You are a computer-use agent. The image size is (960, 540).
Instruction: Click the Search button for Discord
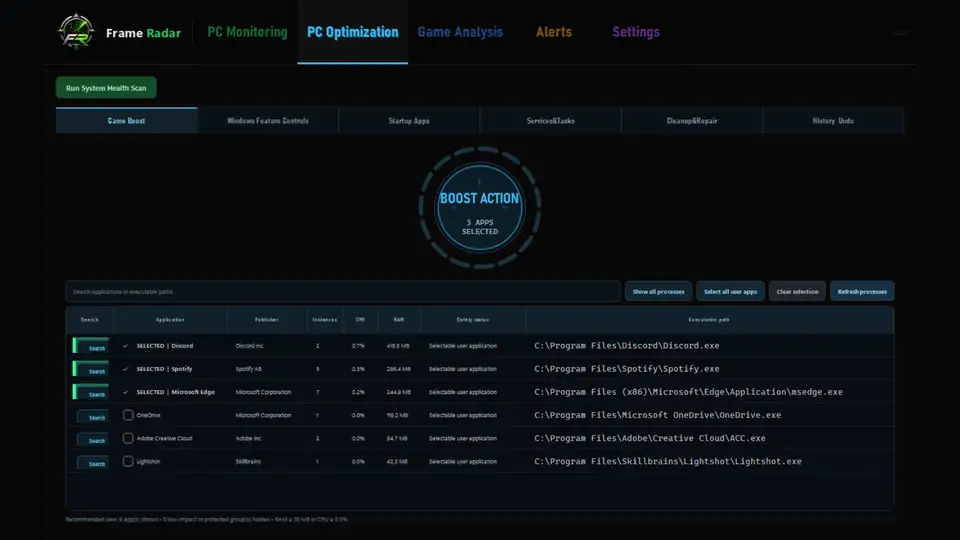click(x=92, y=346)
